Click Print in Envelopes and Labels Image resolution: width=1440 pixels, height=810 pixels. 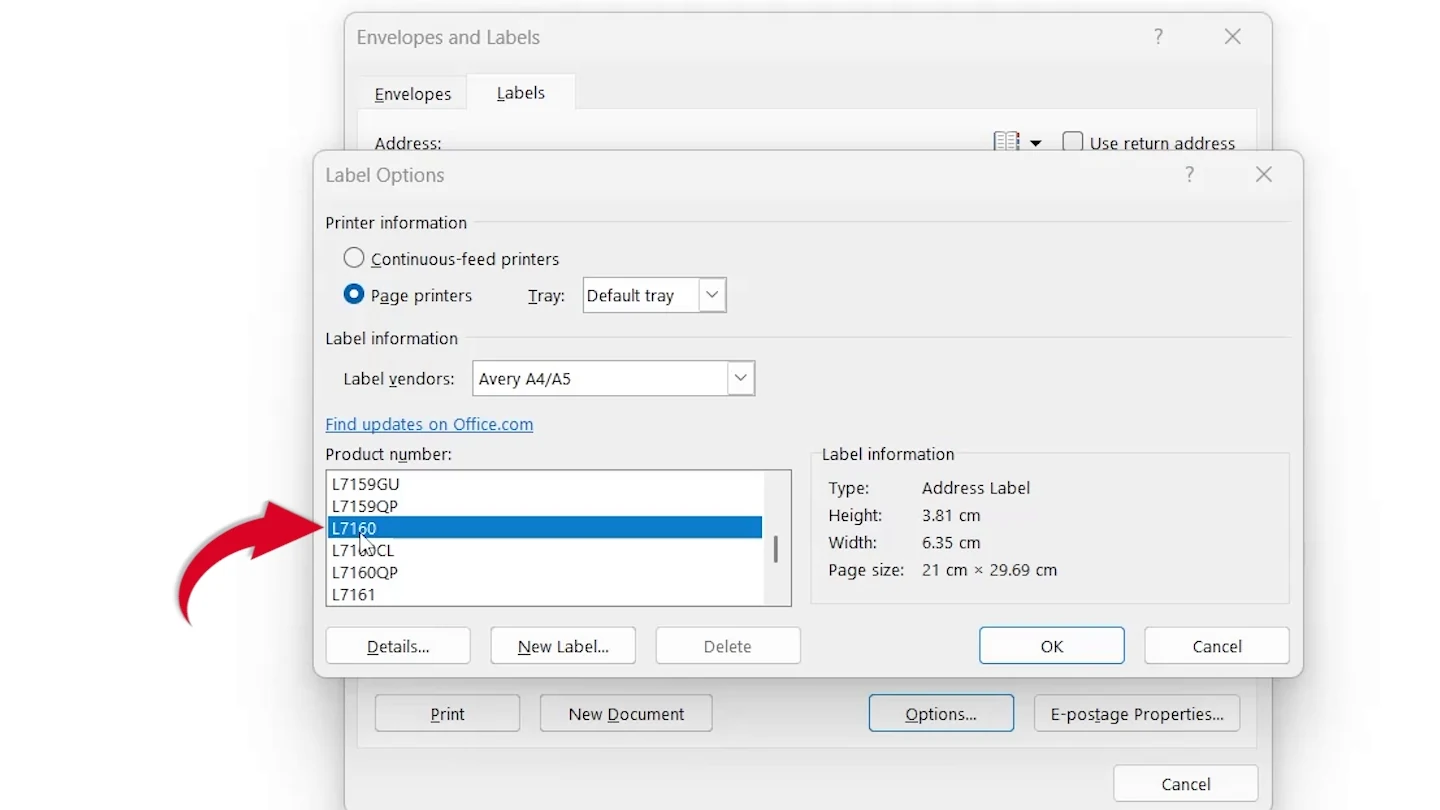click(447, 714)
